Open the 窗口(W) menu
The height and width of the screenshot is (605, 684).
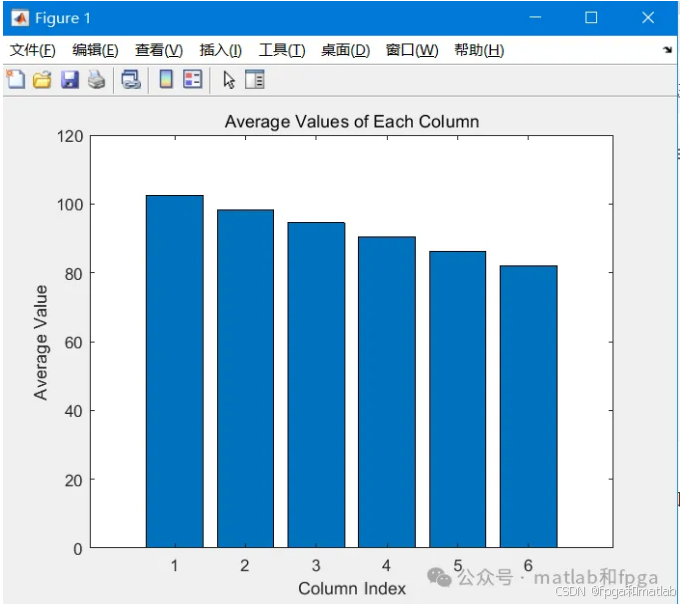(412, 50)
